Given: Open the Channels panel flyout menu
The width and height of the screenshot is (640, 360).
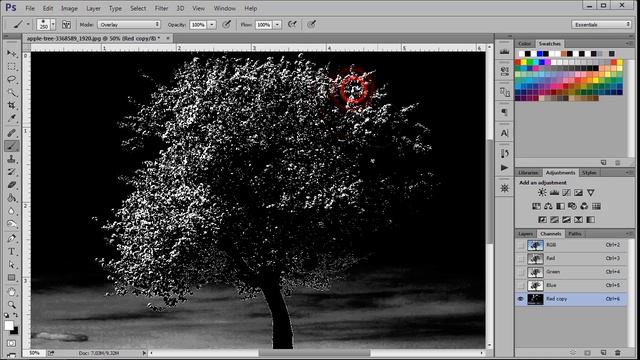Looking at the screenshot, I should point(629,233).
